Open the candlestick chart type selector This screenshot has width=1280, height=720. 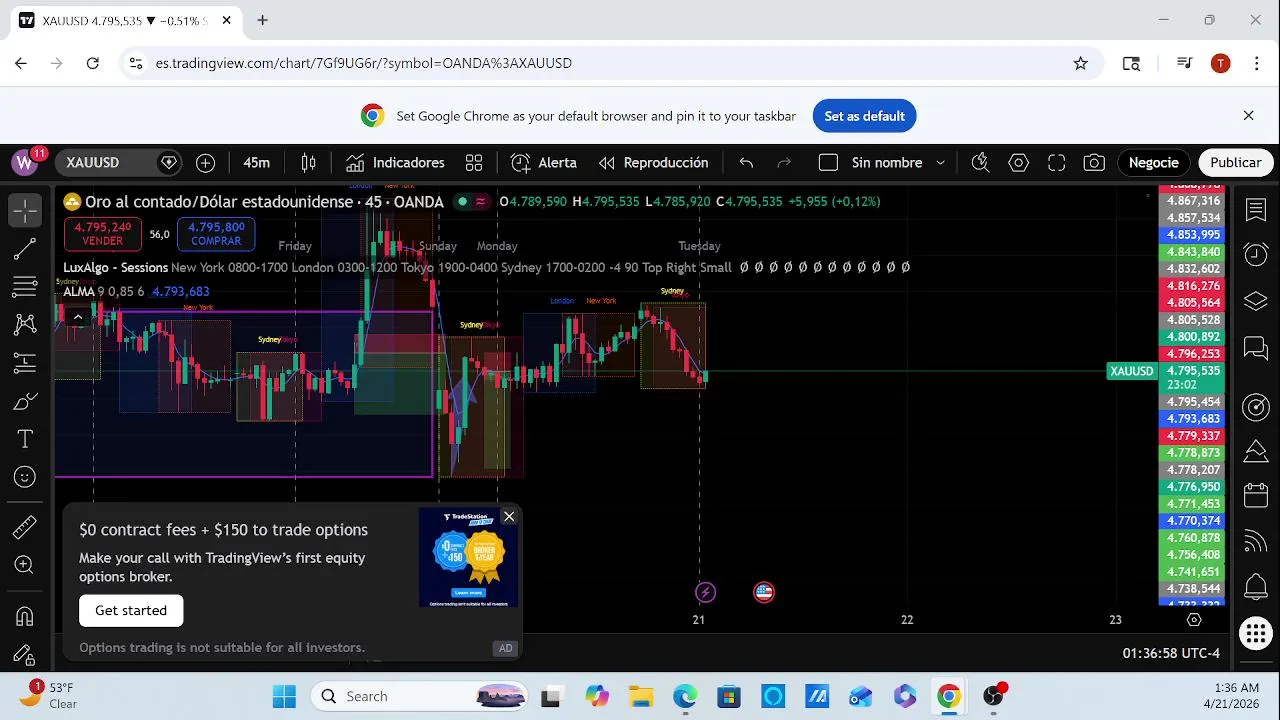click(309, 162)
